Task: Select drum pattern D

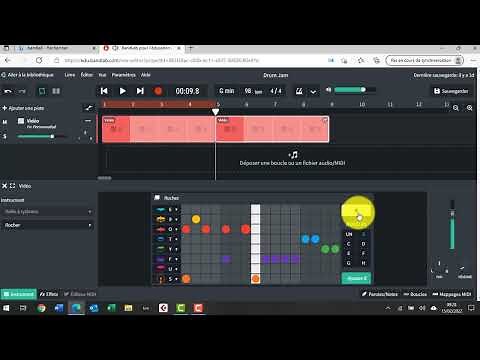Action: tap(363, 244)
